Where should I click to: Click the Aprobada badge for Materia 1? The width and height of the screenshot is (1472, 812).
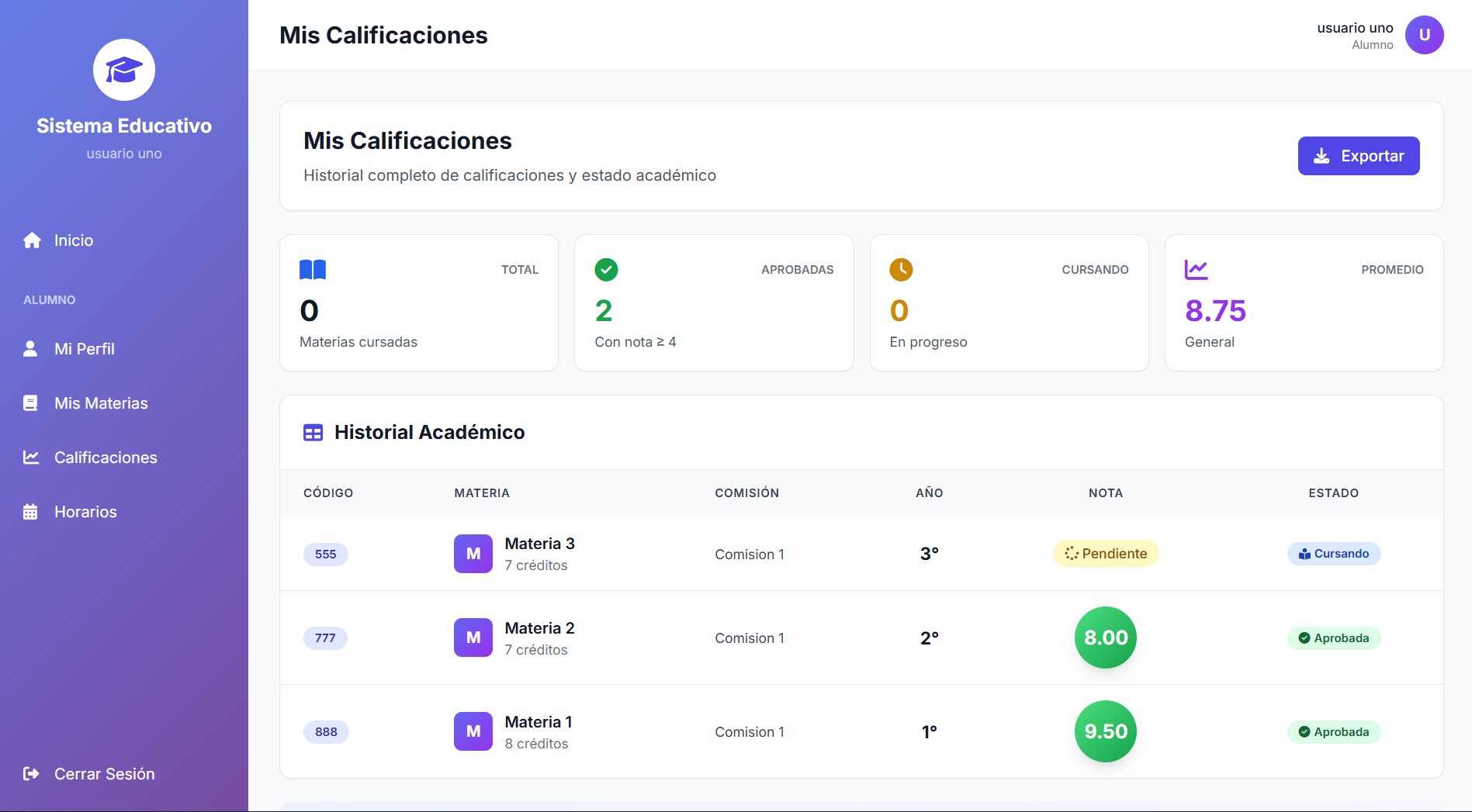click(x=1333, y=731)
